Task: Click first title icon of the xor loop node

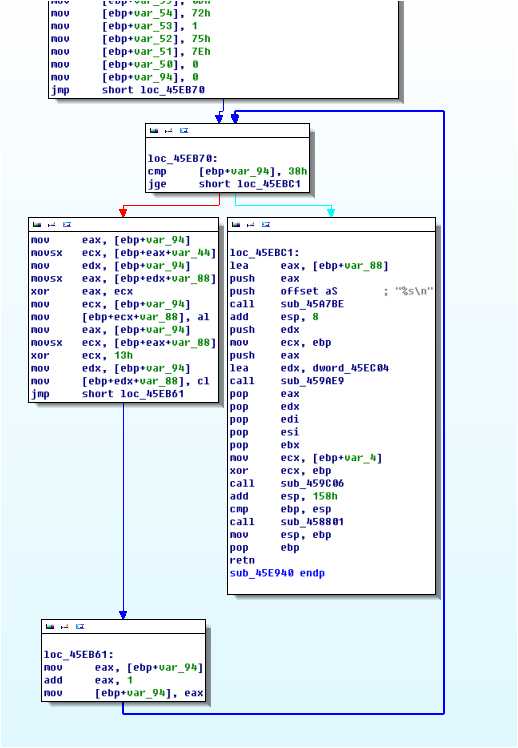Action: click(37, 224)
